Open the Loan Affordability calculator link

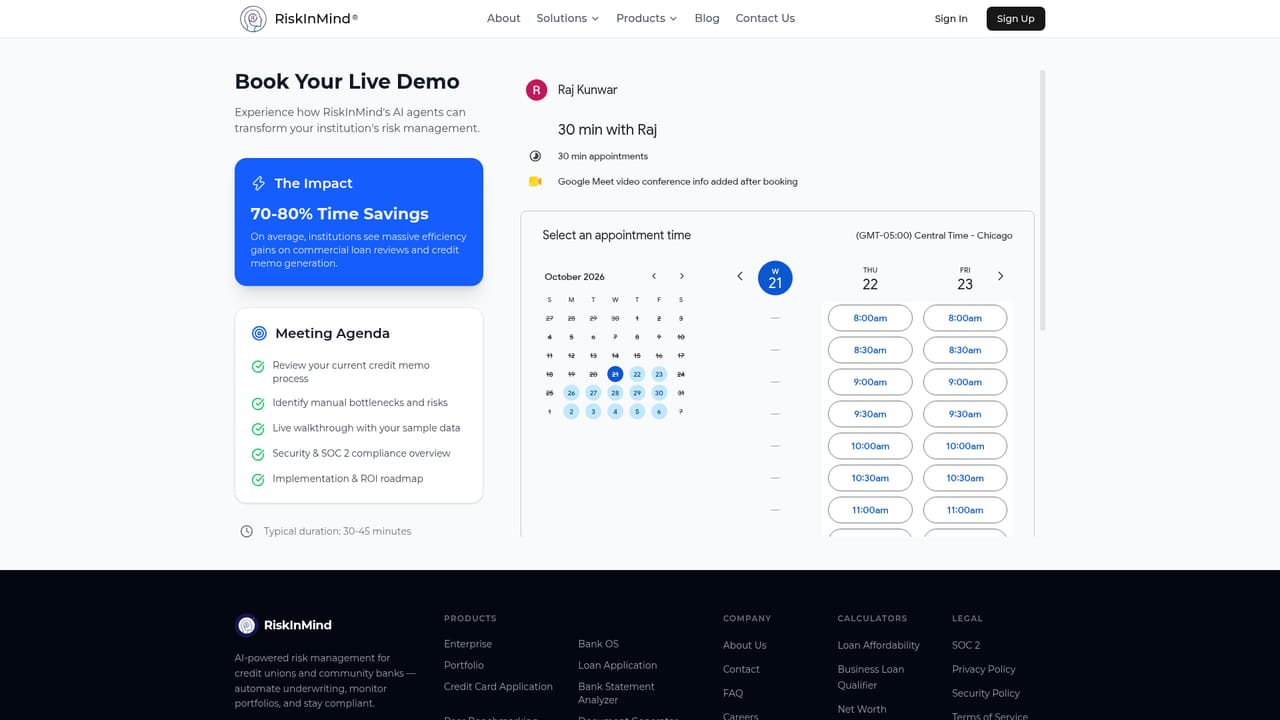point(879,645)
